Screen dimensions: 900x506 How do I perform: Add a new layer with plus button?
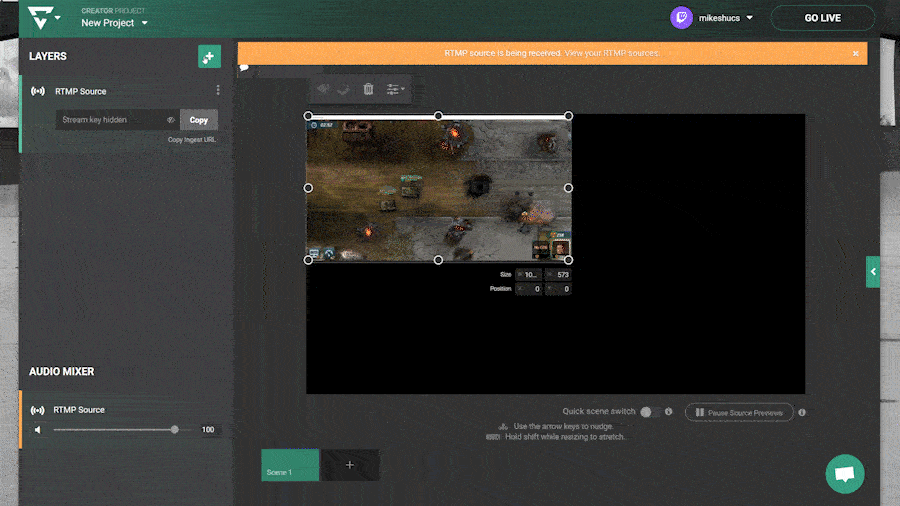coord(210,56)
